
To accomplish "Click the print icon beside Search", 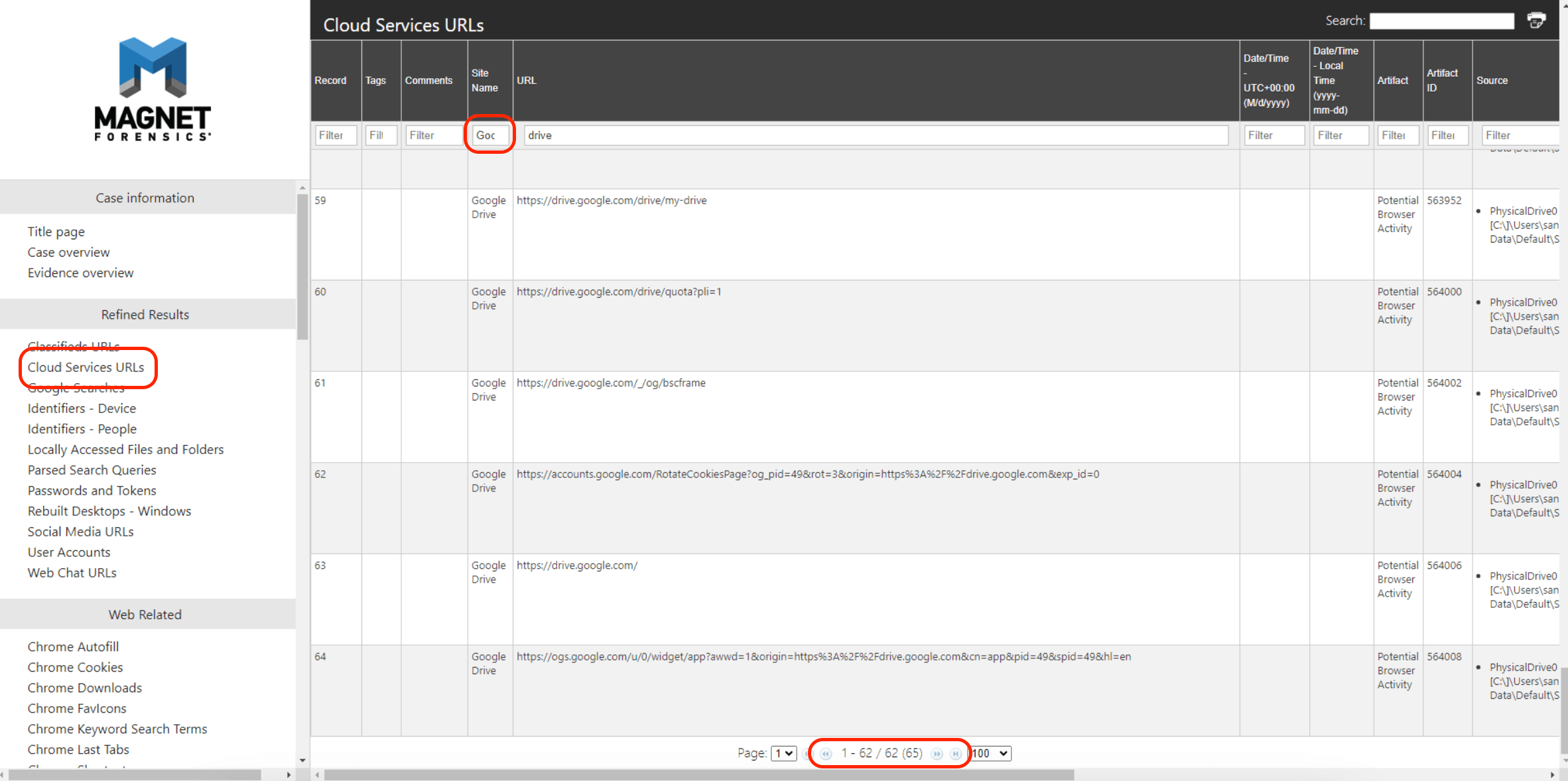I will [1536, 21].
